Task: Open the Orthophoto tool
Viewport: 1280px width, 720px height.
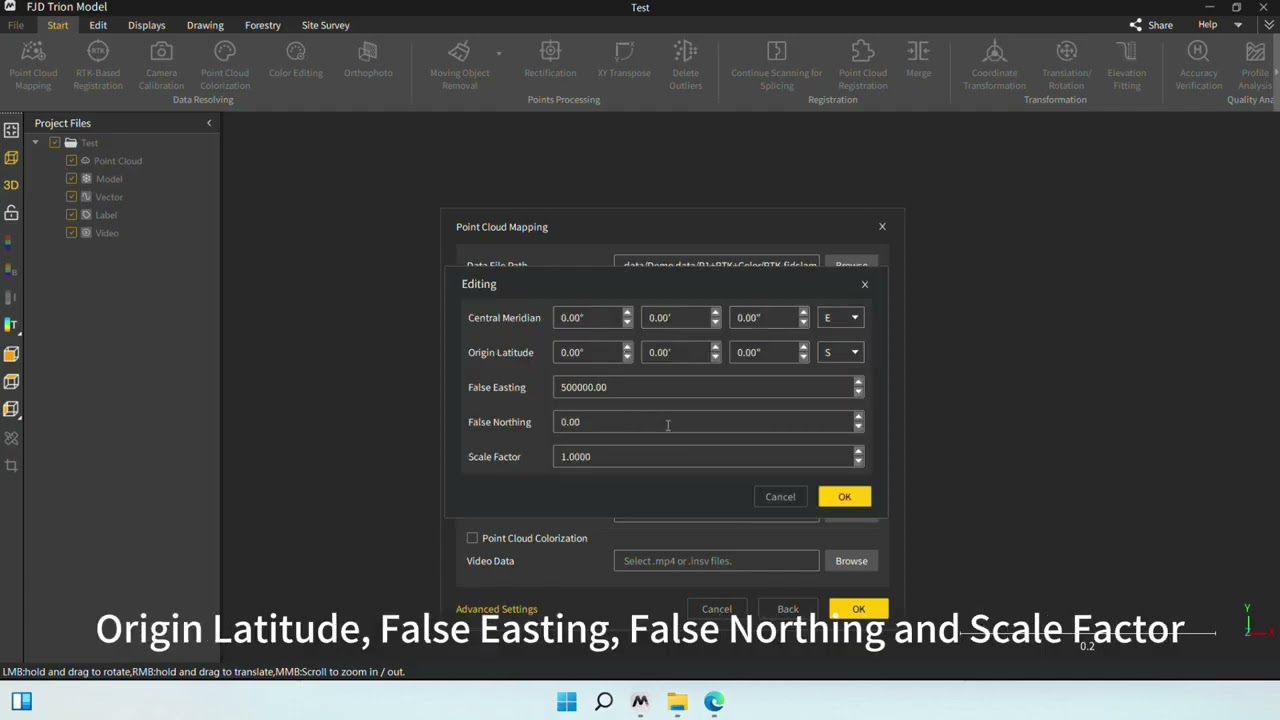Action: pos(368,52)
